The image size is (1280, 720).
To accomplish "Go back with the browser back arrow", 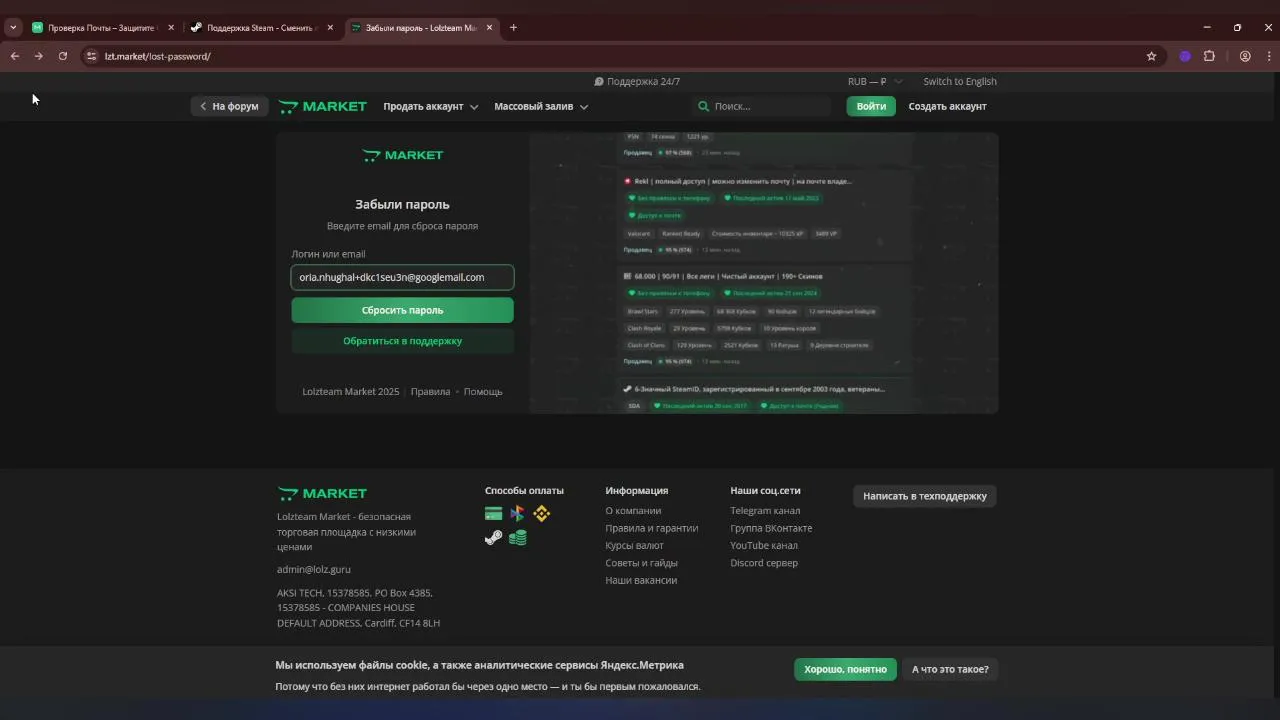I will [15, 56].
